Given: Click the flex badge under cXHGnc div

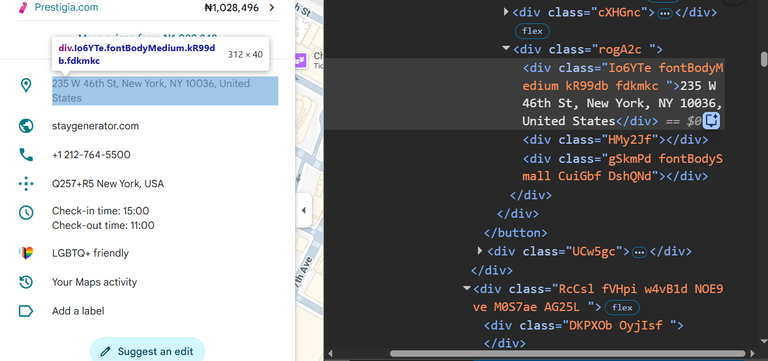Looking at the screenshot, I should pos(532,31).
